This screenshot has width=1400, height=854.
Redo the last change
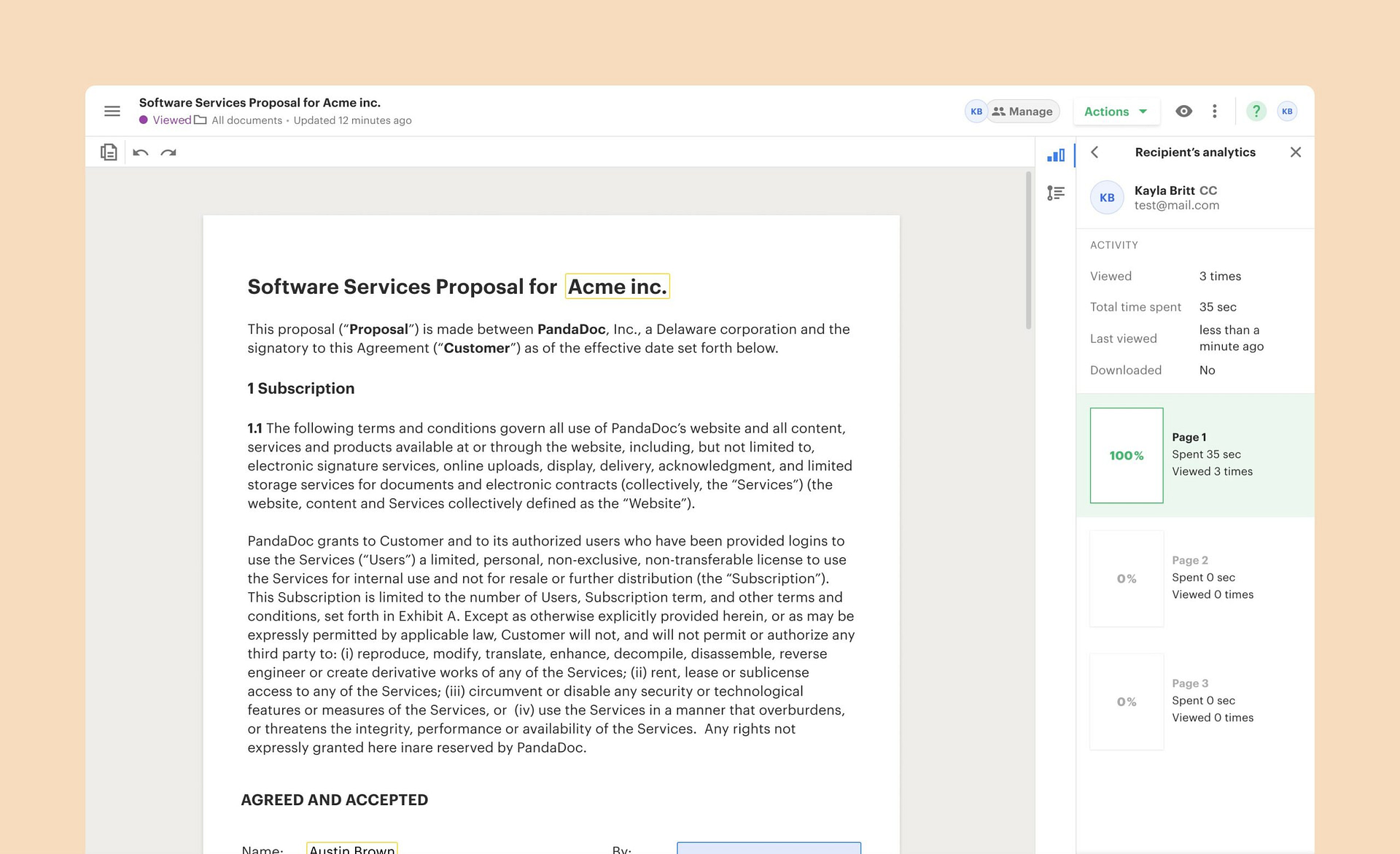pos(168,152)
